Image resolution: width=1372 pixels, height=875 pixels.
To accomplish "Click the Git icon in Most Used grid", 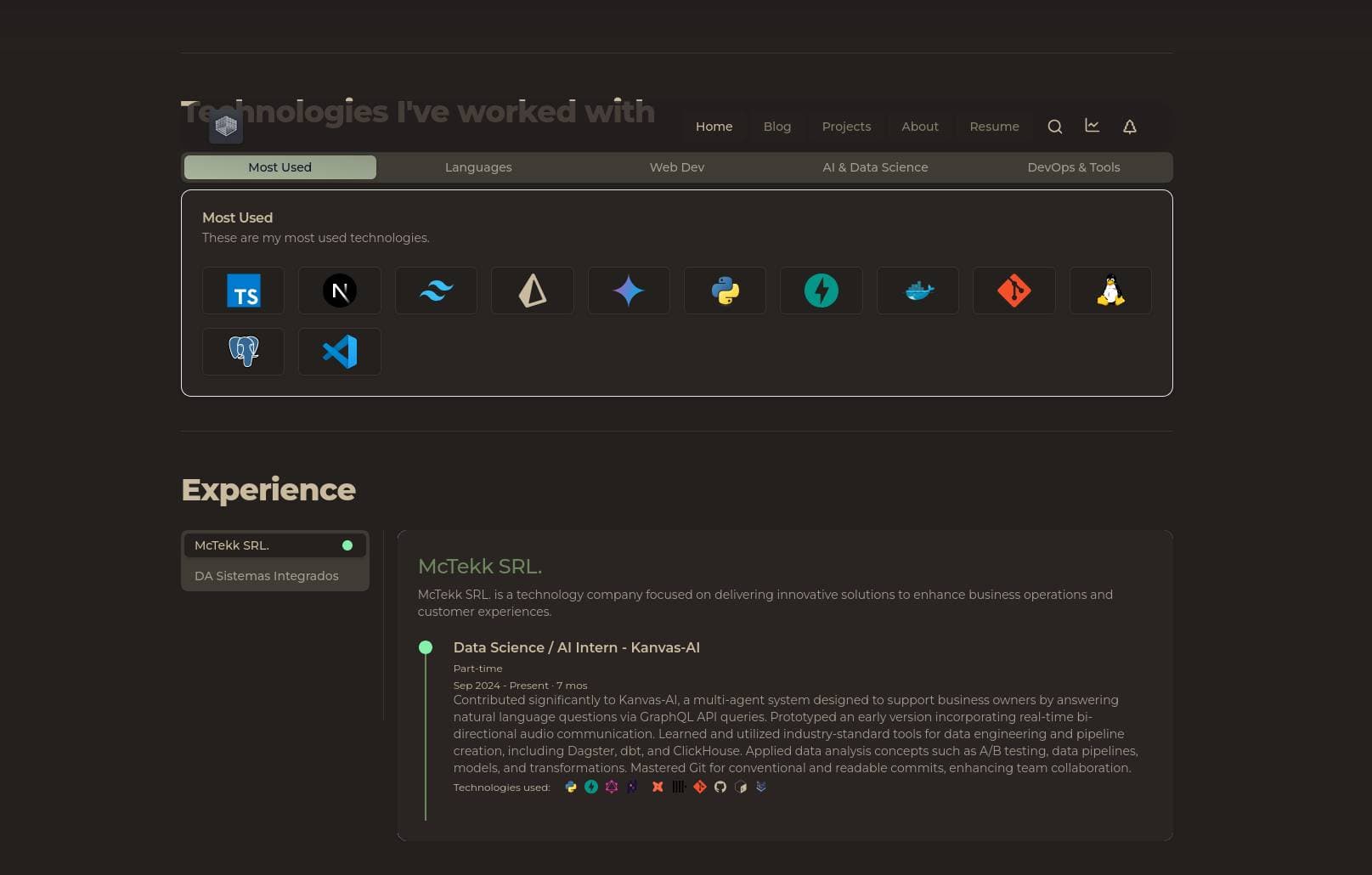I will (x=1014, y=291).
